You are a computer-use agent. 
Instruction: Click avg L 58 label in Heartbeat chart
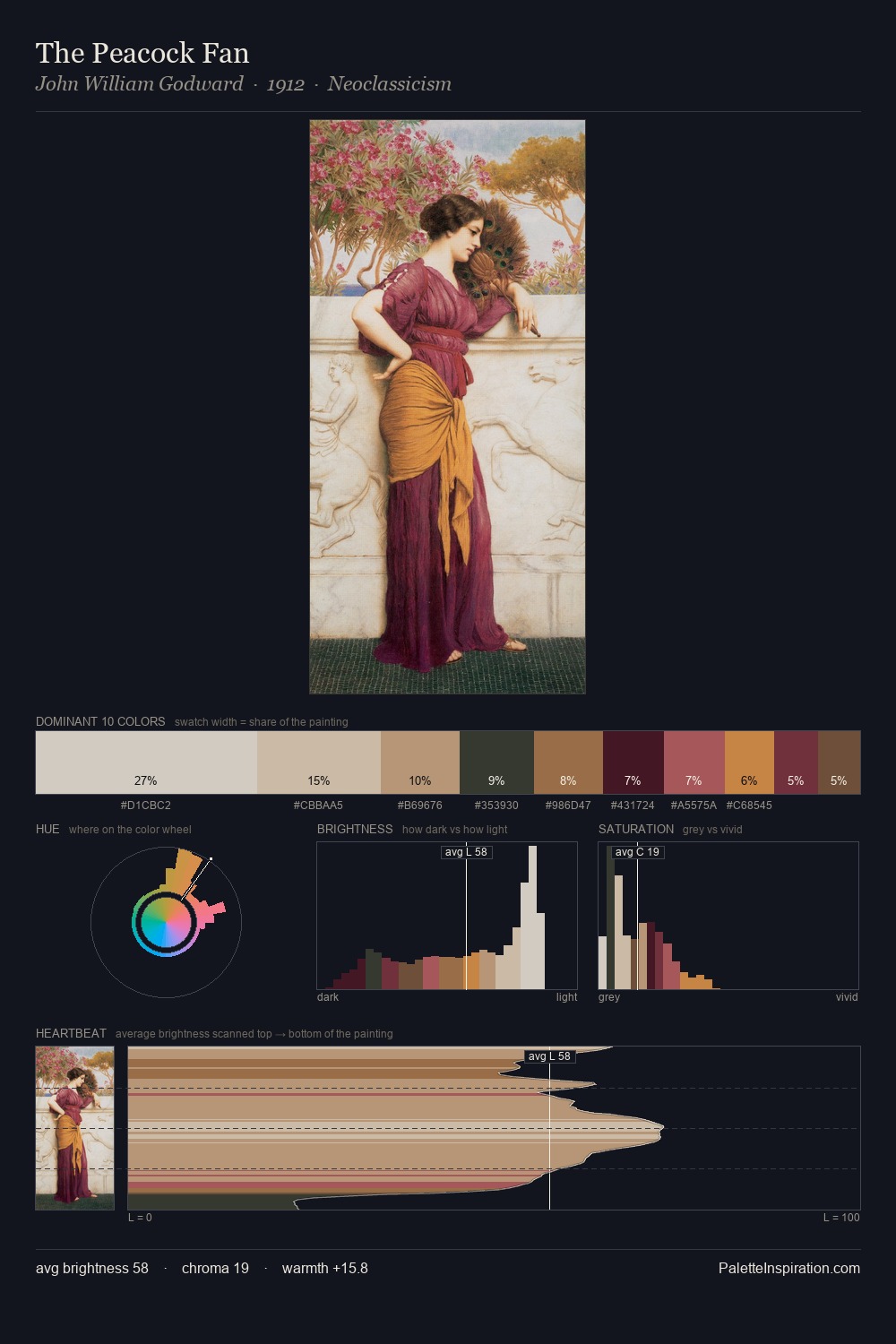(x=549, y=1056)
